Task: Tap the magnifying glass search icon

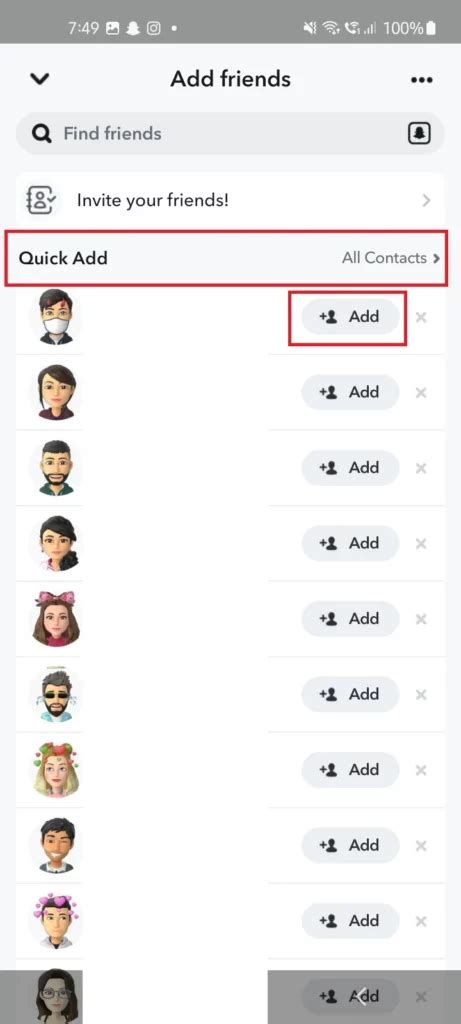Action: pos(42,134)
